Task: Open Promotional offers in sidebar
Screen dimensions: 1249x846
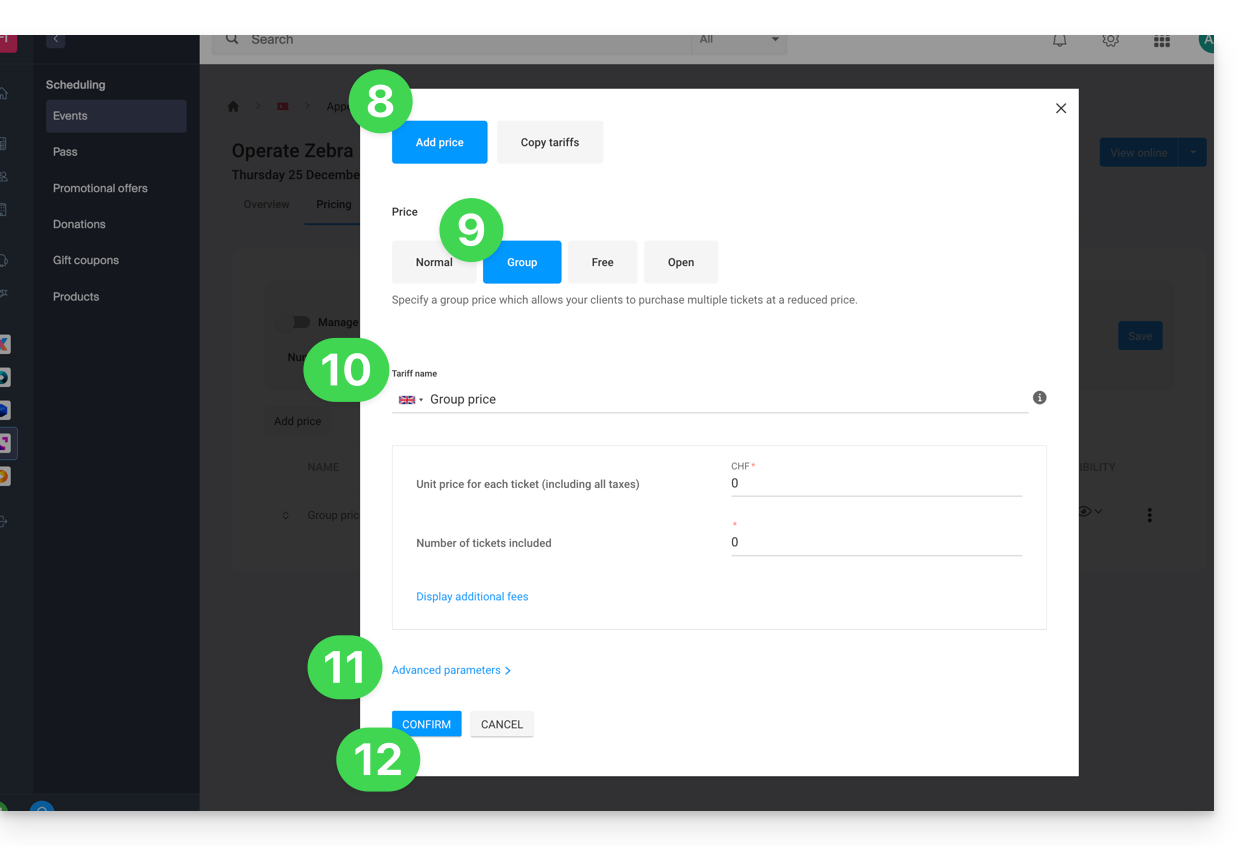Action: click(100, 188)
